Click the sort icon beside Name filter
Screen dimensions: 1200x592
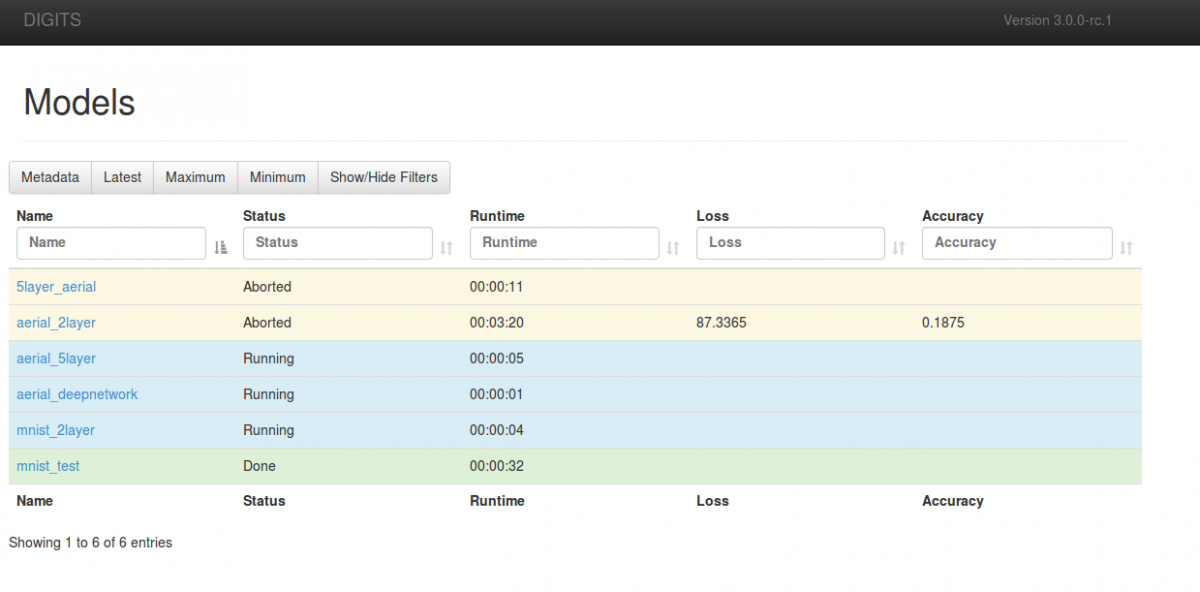point(221,247)
